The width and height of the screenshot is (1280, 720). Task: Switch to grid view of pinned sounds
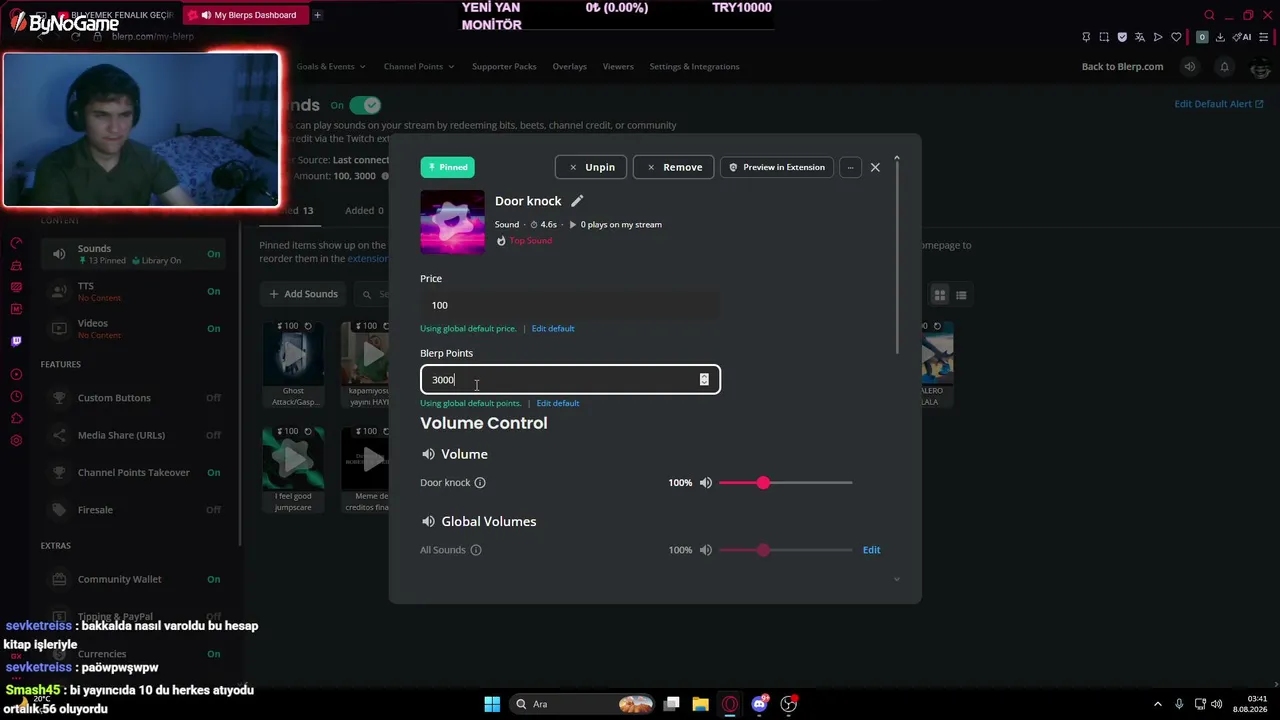click(940, 295)
